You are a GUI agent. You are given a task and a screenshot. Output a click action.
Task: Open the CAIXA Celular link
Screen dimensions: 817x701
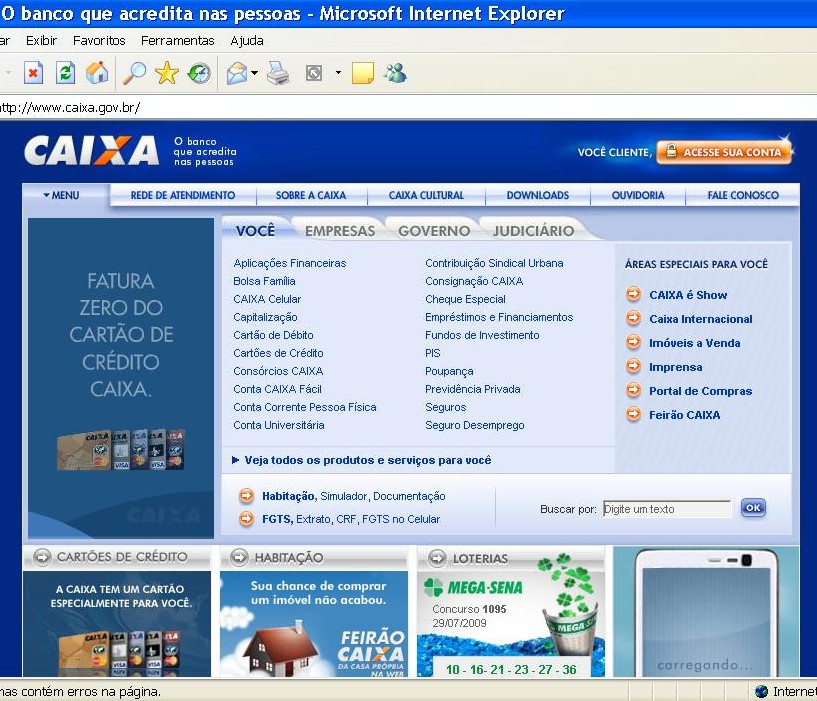click(x=267, y=299)
